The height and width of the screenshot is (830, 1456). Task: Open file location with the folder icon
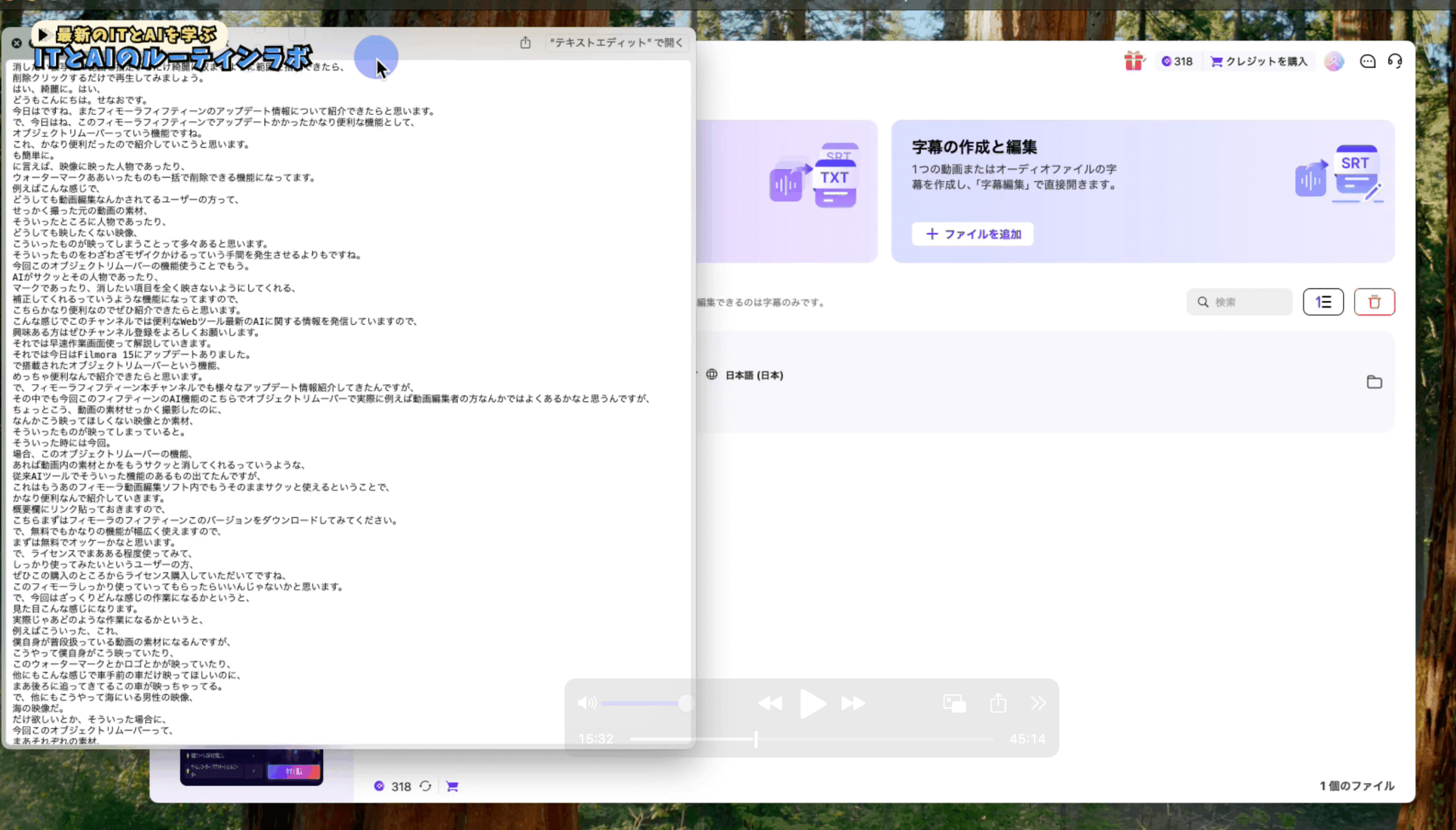click(x=1375, y=381)
